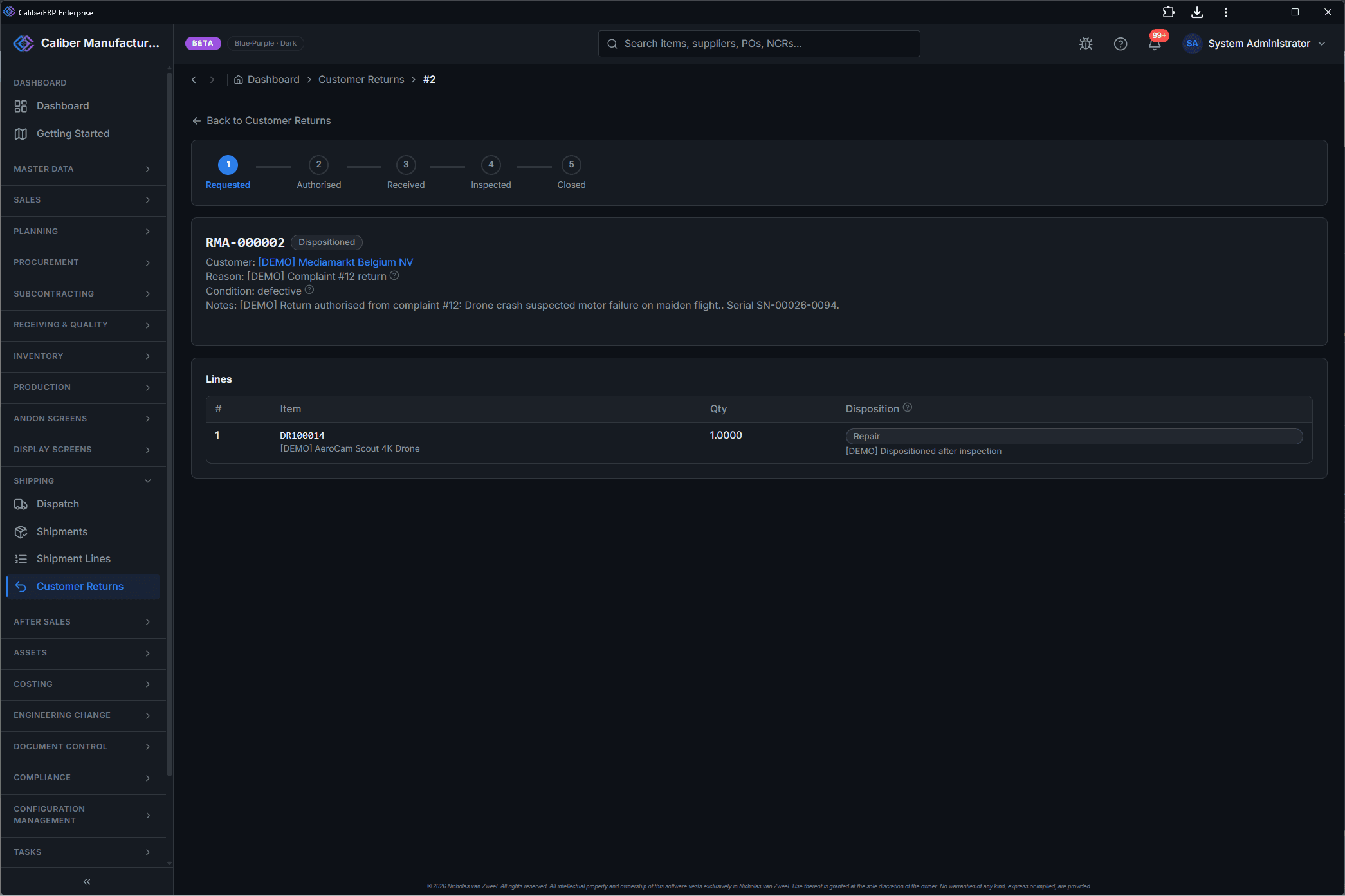Viewport: 1345px width, 896px height.
Task: Click the help icon beside Disposition header
Action: click(x=908, y=407)
